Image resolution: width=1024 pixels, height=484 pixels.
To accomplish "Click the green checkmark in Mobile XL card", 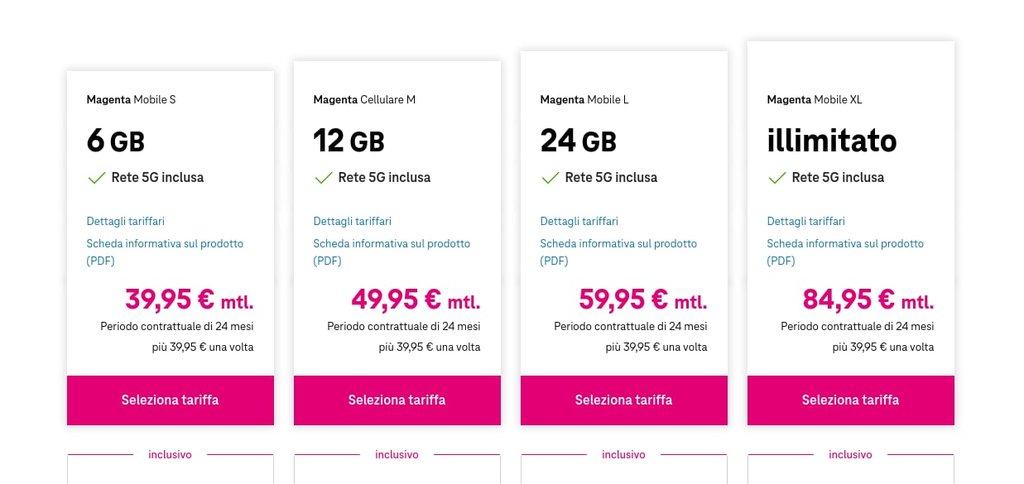I will [777, 178].
